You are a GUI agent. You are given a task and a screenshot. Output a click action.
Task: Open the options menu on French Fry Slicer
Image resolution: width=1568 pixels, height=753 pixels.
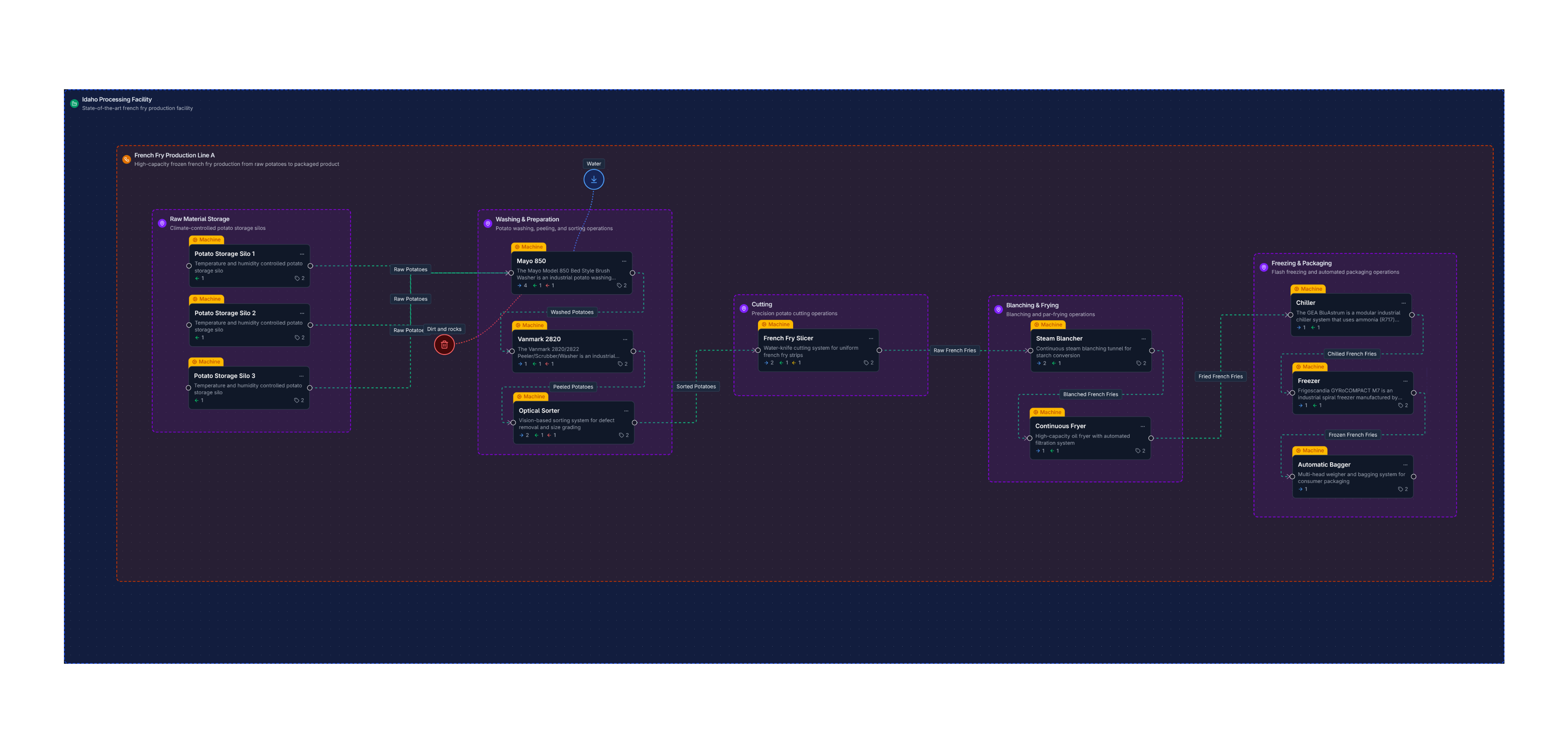[x=871, y=338]
